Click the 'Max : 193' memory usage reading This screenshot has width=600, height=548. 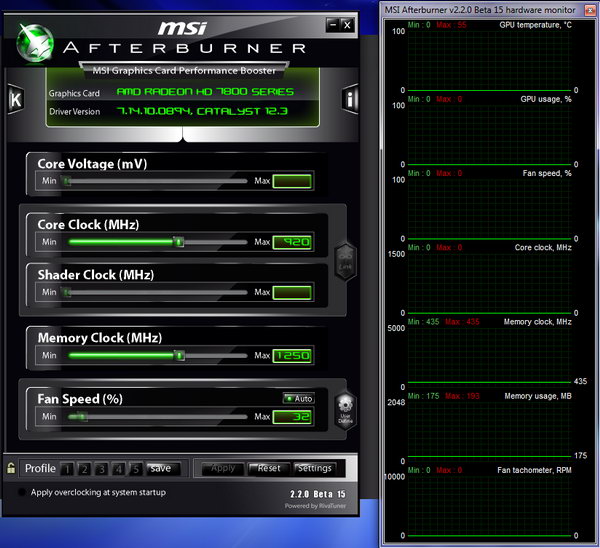click(462, 396)
